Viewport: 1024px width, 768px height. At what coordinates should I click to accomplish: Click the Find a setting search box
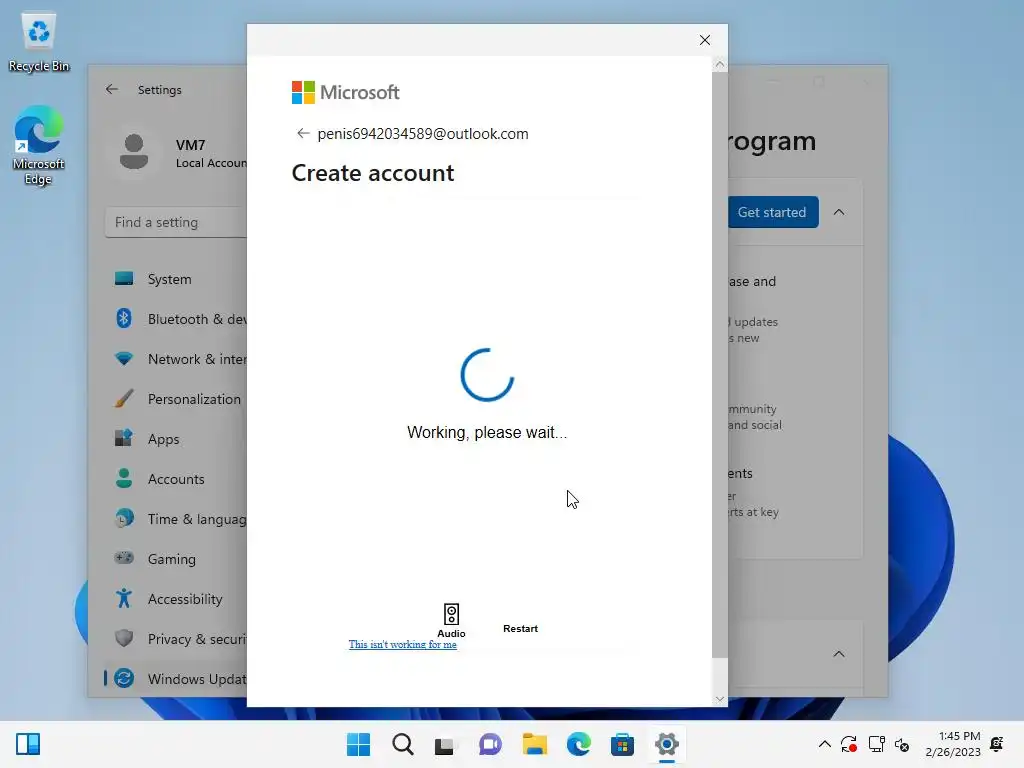click(176, 222)
